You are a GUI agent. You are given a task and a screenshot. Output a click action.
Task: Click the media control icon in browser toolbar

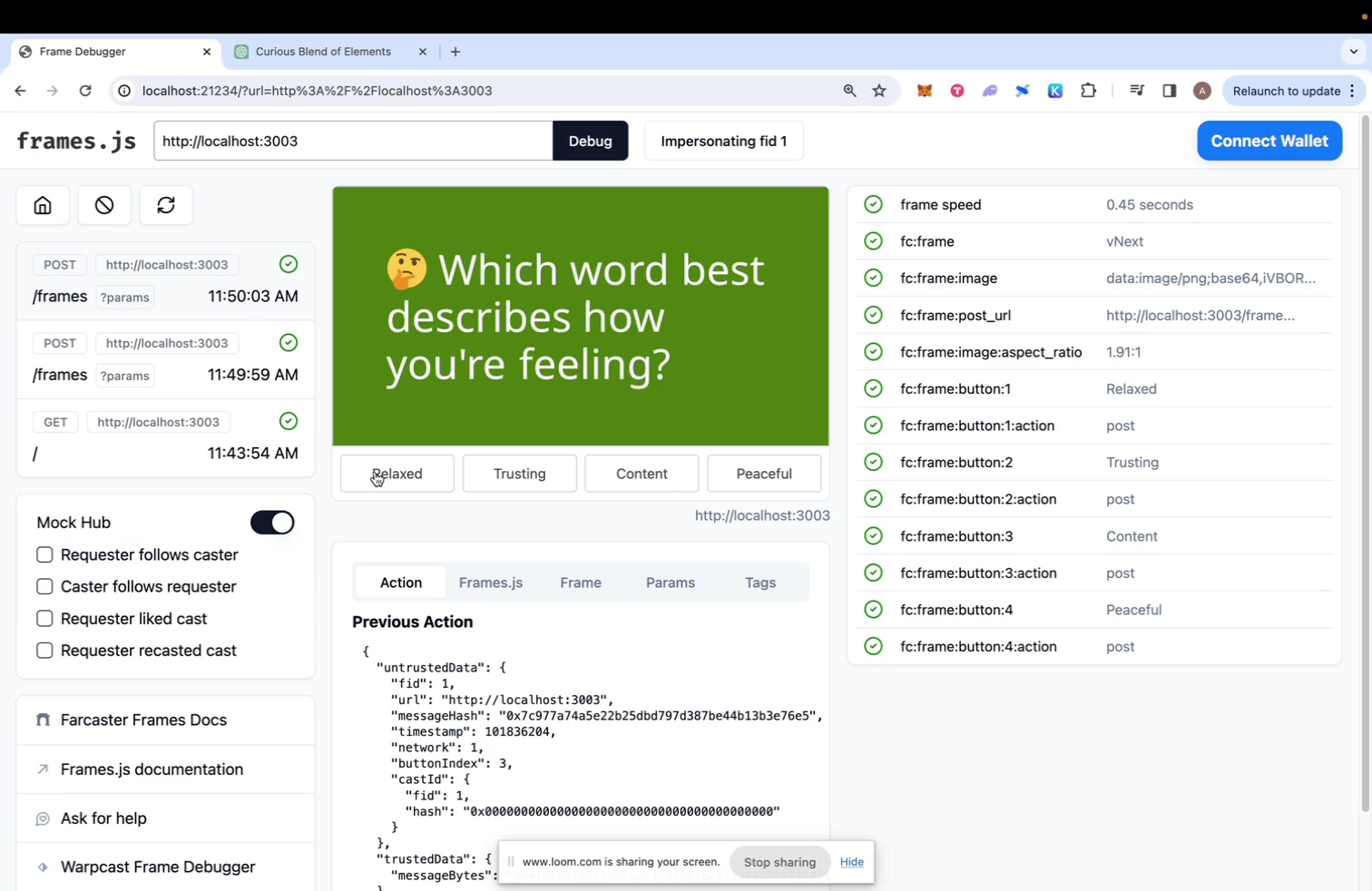1136,91
